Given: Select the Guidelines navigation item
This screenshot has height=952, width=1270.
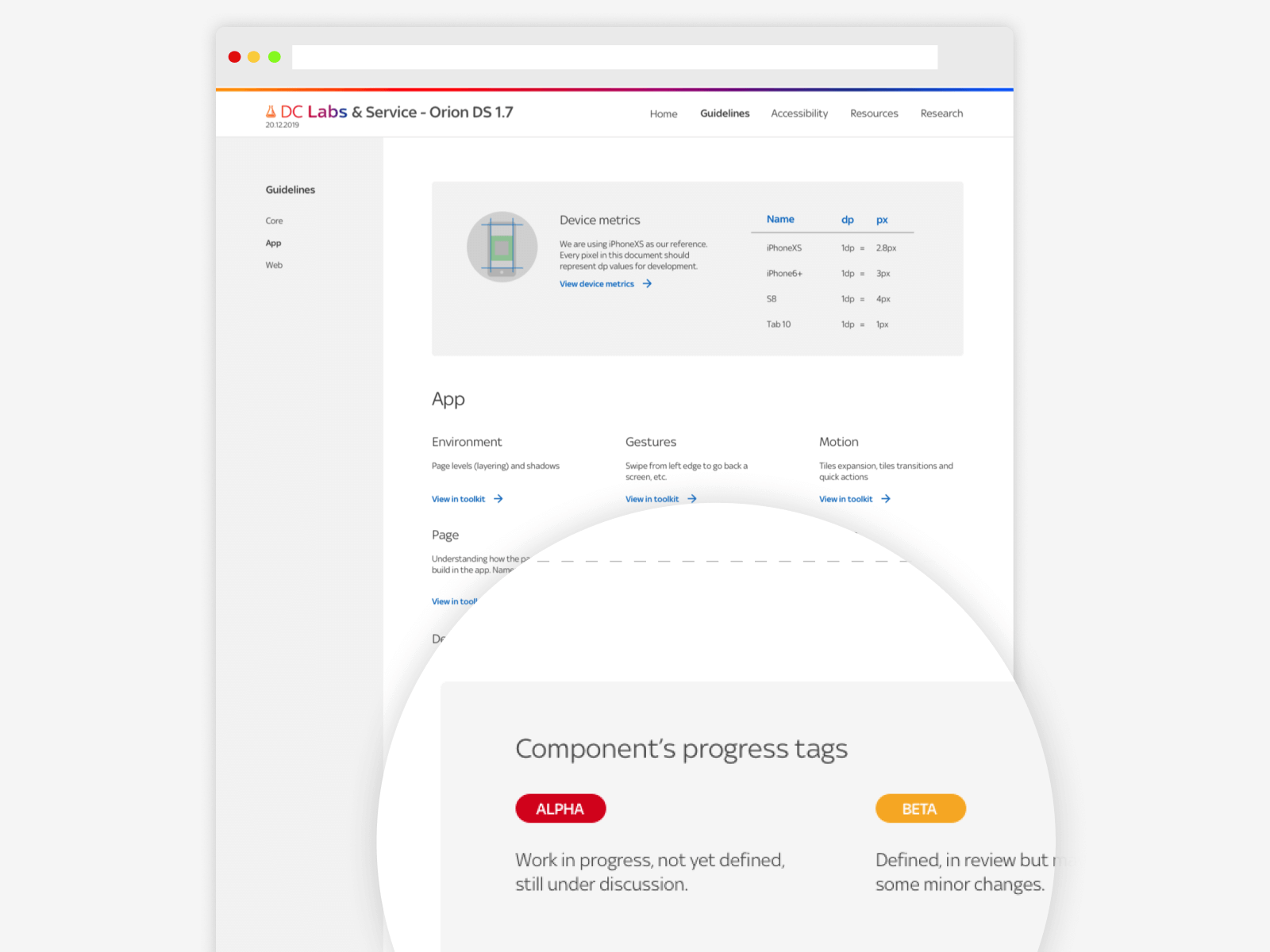Looking at the screenshot, I should pos(725,113).
